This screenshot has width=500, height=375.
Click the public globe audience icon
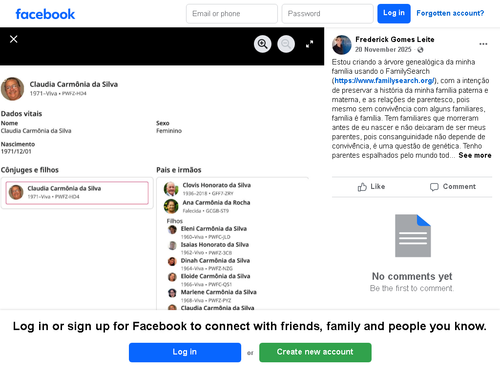[x=420, y=50]
